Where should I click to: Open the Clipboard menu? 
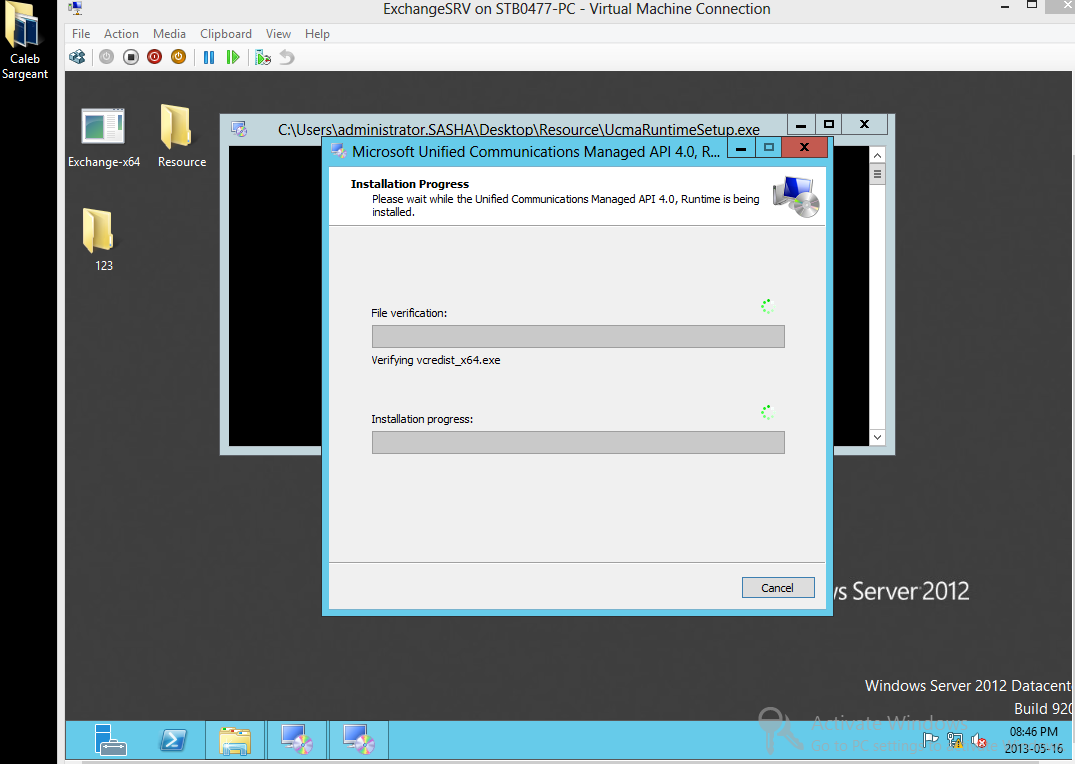[x=226, y=34]
